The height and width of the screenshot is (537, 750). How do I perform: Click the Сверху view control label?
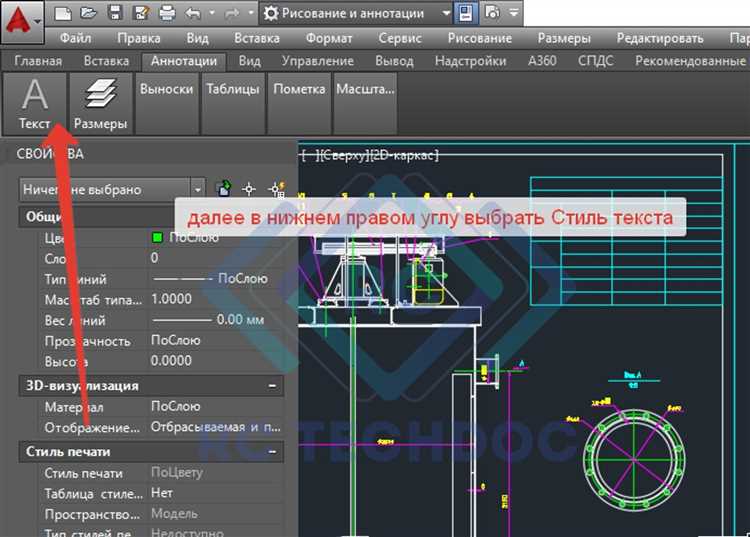tap(344, 155)
